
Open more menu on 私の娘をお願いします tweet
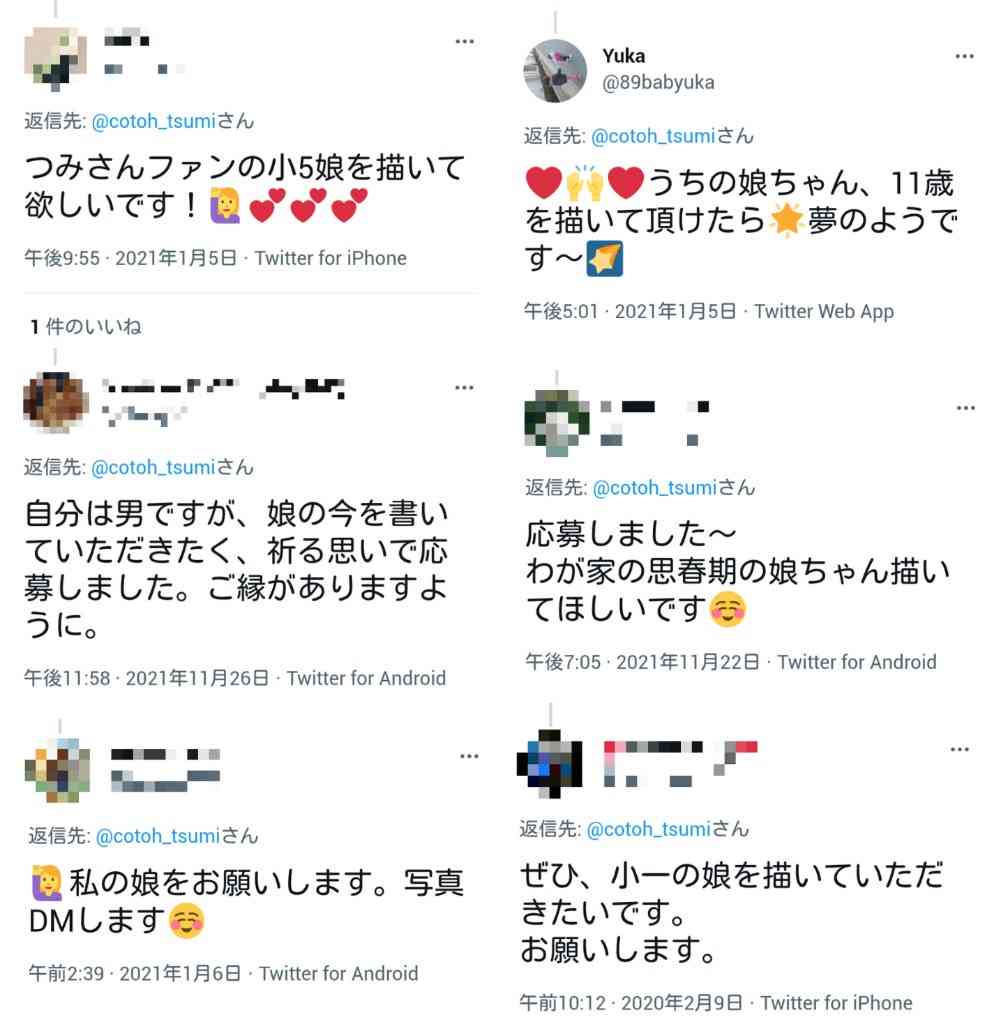(469, 756)
